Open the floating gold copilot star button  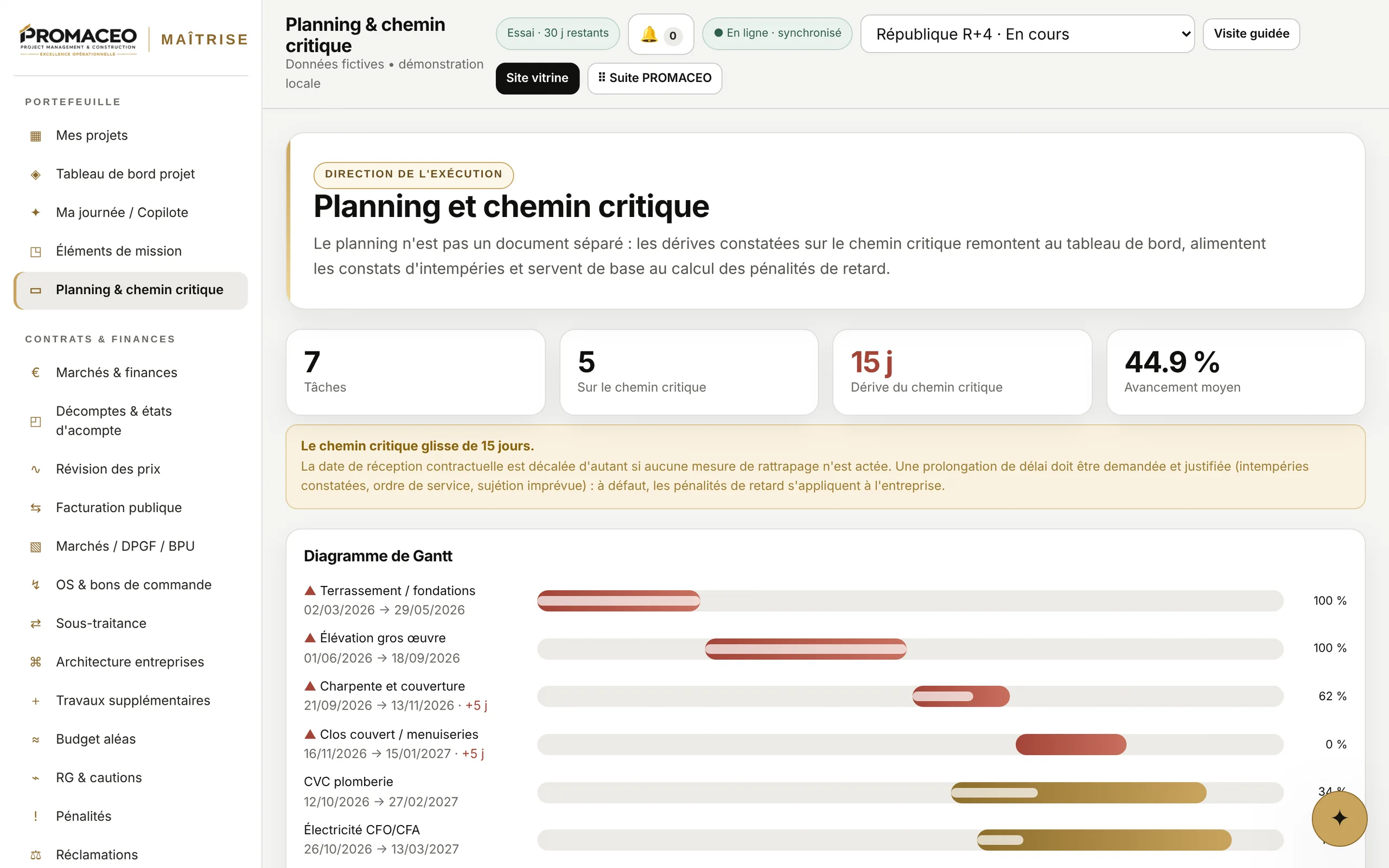(1339, 818)
